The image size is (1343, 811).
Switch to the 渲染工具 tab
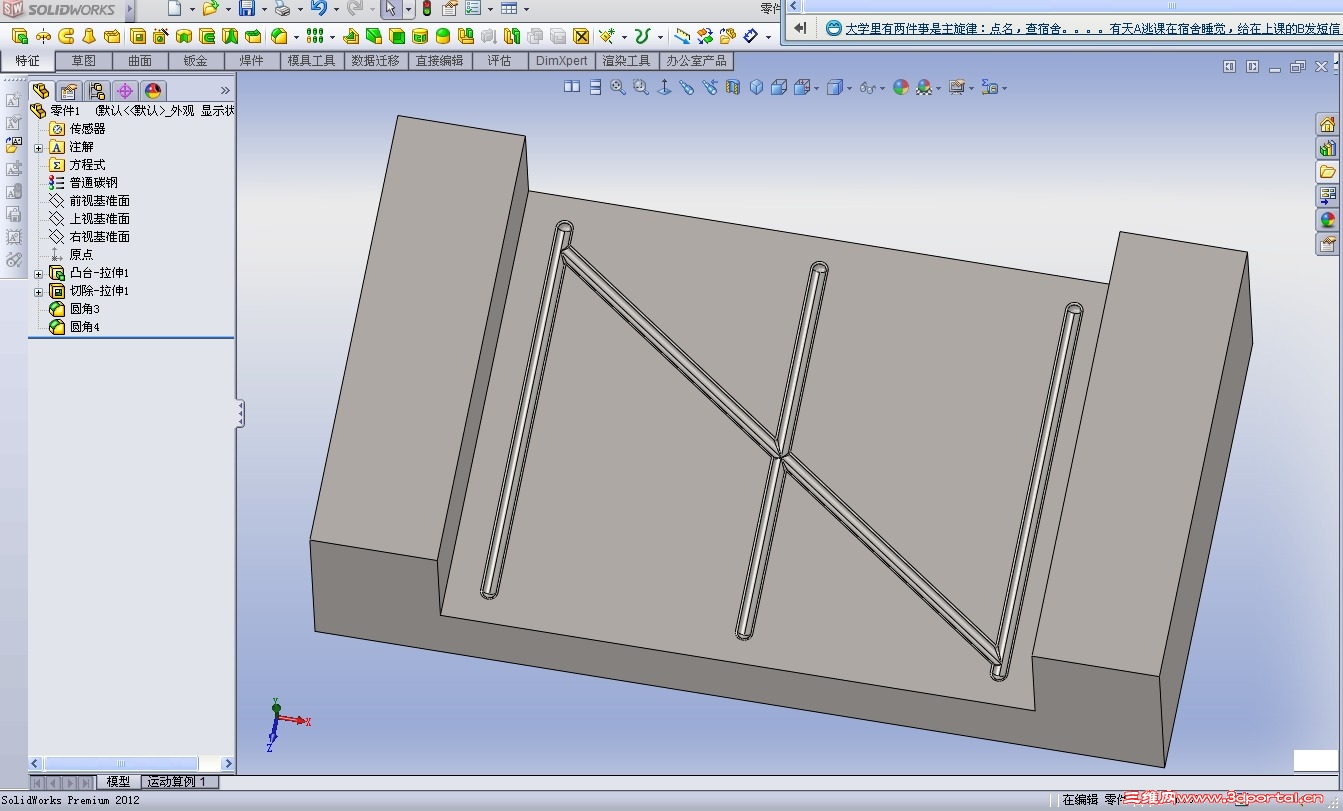click(626, 61)
